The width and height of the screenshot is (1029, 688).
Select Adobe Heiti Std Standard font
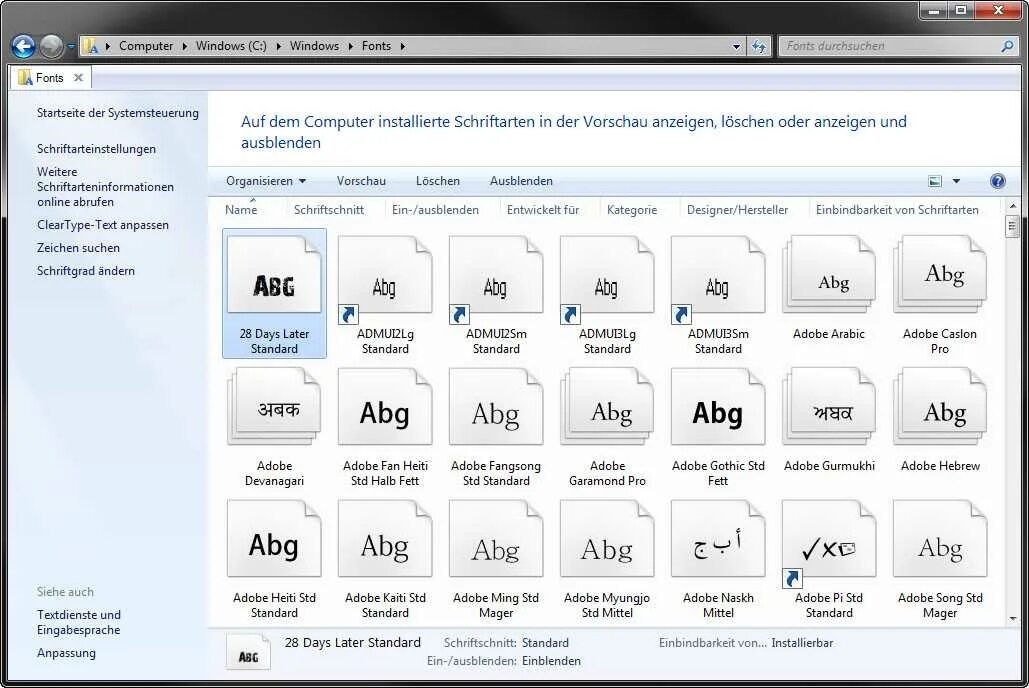(x=274, y=559)
